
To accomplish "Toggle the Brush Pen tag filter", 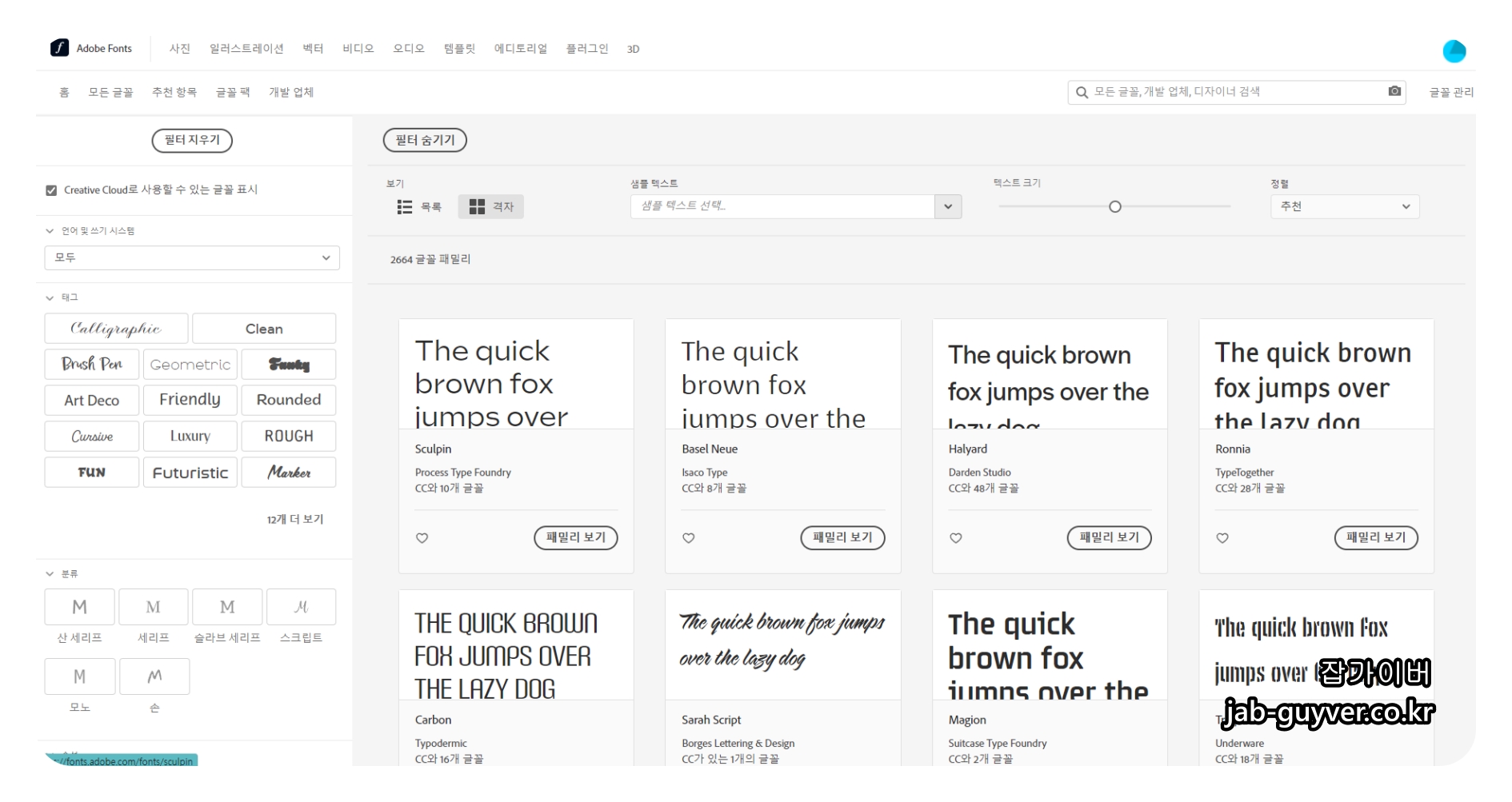I will pyautogui.click(x=92, y=365).
